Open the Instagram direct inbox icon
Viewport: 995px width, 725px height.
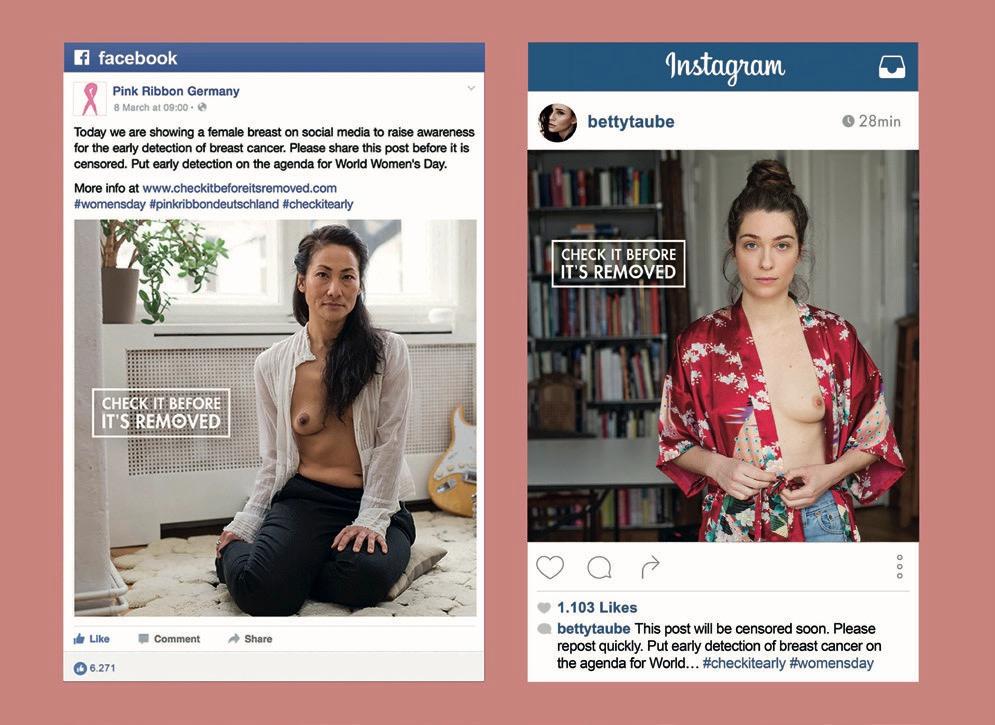pos(892,67)
